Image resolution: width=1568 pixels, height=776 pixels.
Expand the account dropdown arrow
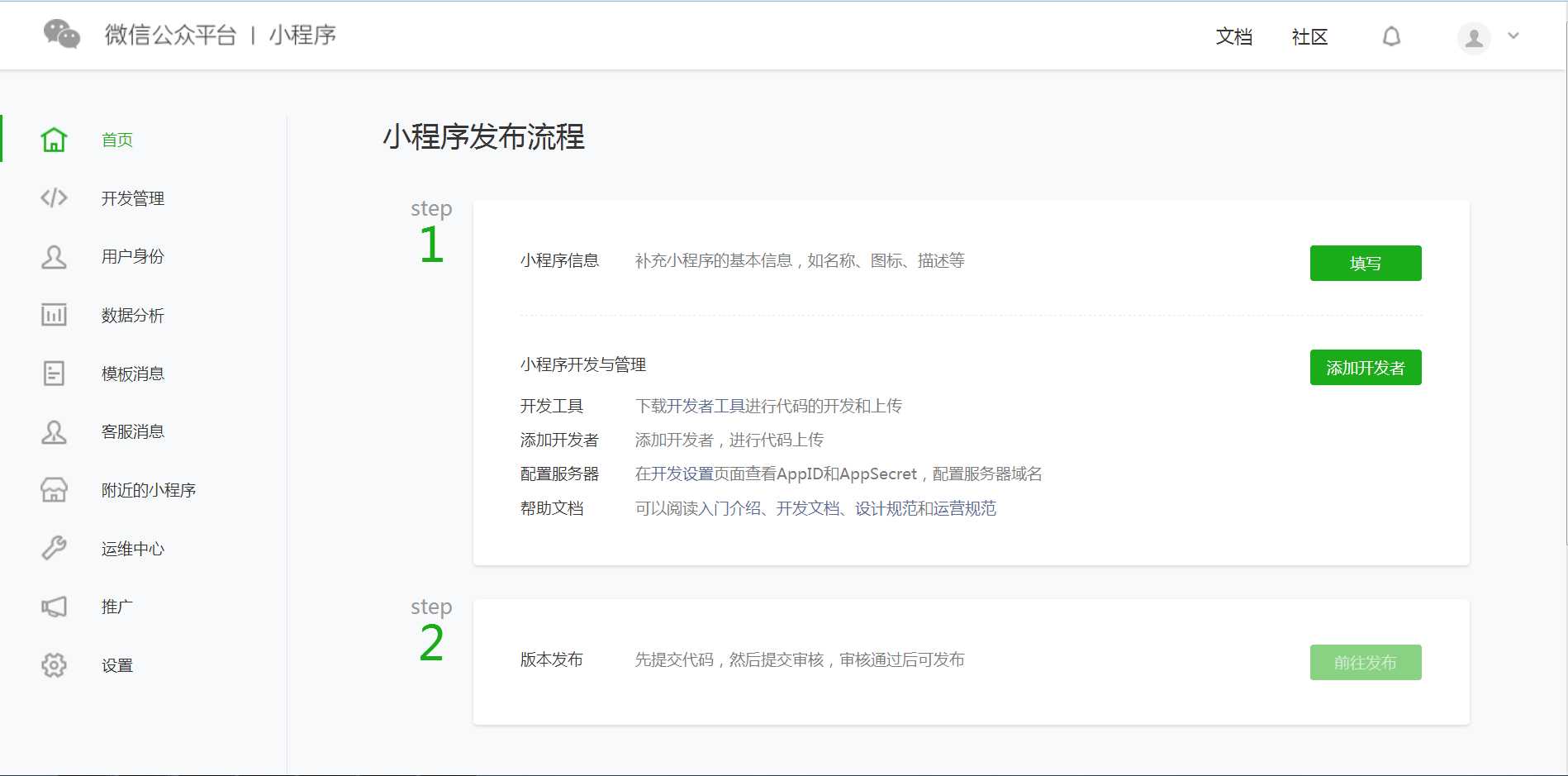(1513, 36)
